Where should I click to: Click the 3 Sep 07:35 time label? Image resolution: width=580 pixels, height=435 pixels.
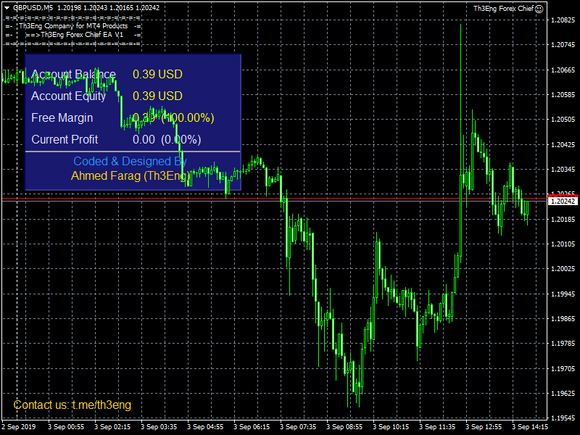tap(298, 427)
